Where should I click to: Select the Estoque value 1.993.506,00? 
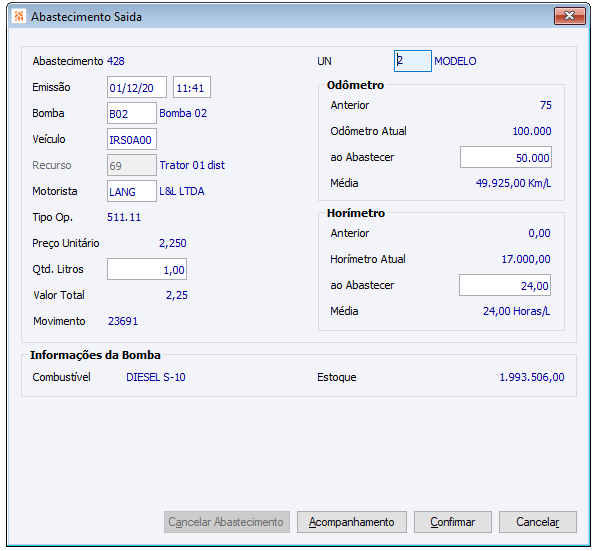pyautogui.click(x=532, y=377)
